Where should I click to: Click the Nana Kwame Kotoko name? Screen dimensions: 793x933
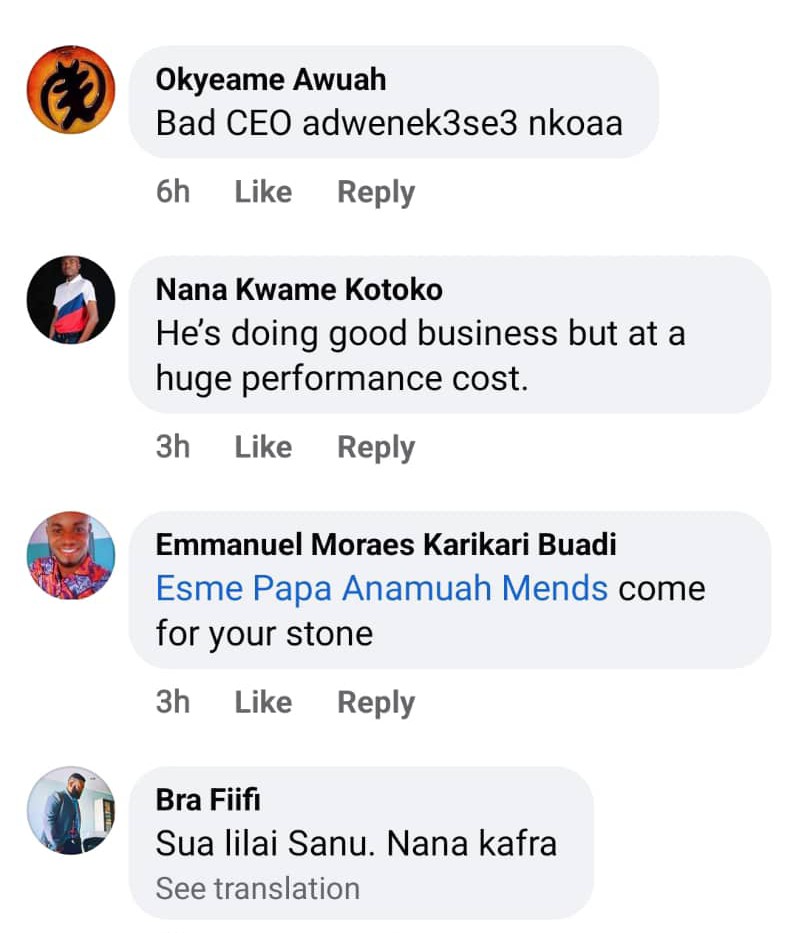(x=299, y=289)
